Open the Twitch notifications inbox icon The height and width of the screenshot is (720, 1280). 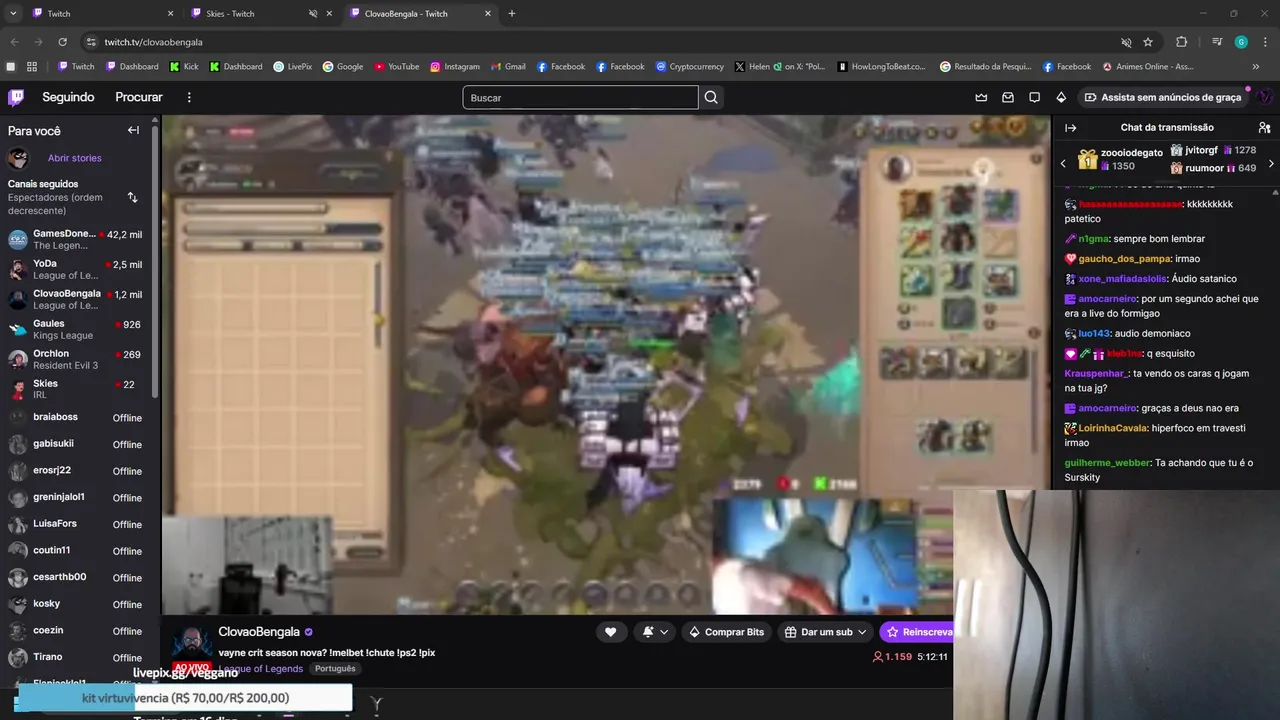1008,97
